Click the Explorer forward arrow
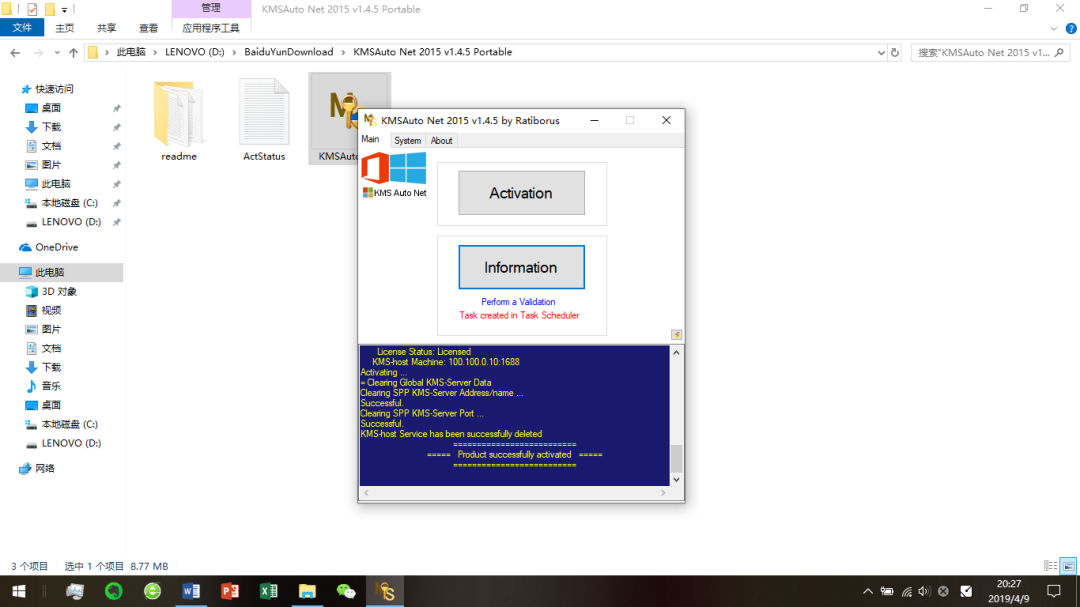Screen dimensions: 1080x607 [x=38, y=52]
